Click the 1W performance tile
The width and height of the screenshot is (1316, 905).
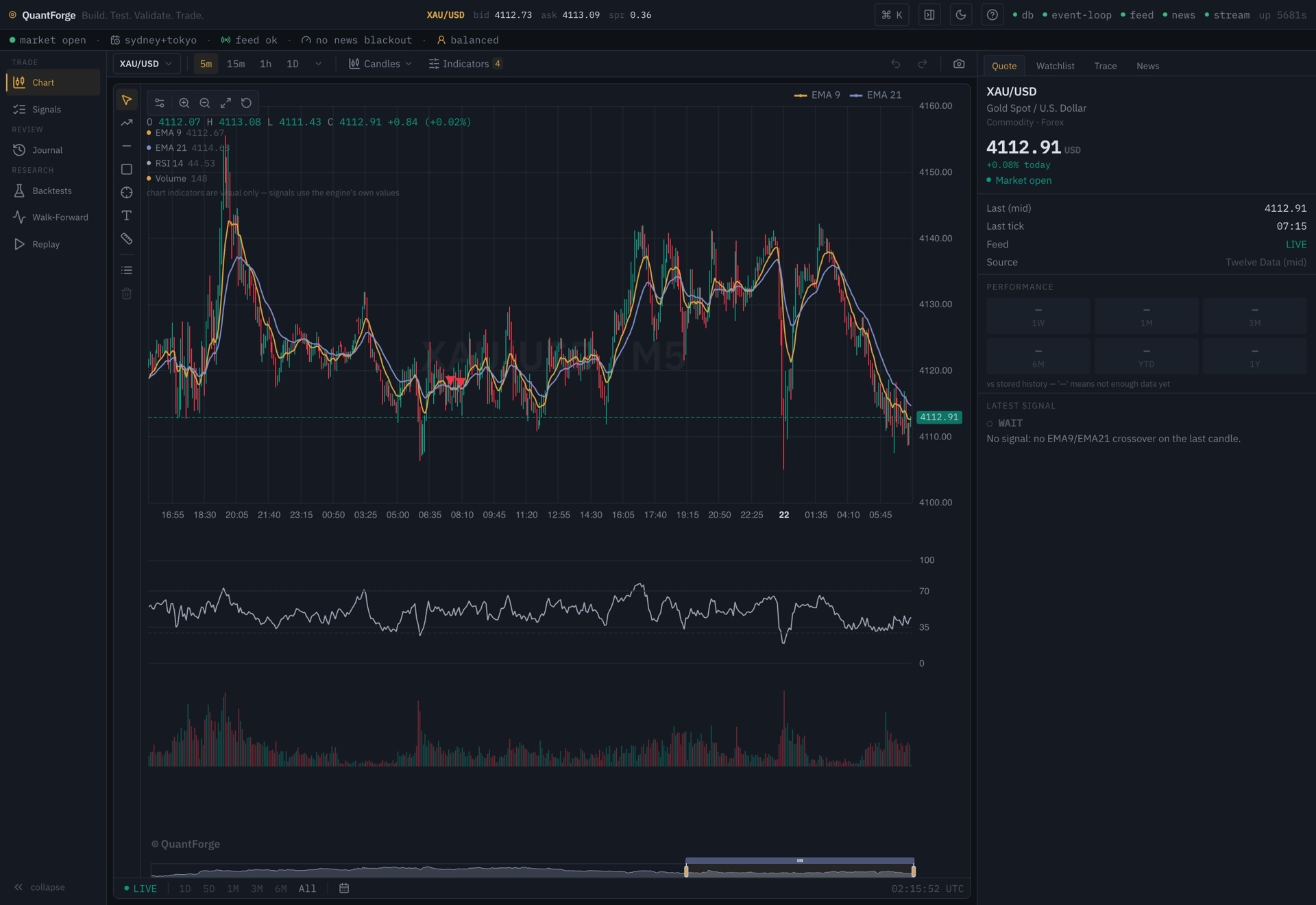click(1038, 315)
